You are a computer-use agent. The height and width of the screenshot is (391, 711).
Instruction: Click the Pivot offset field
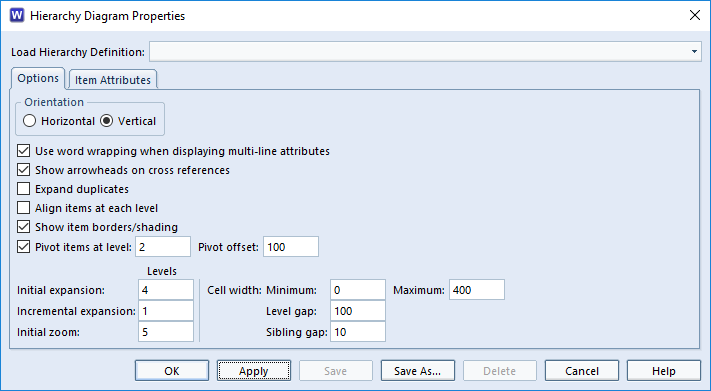(291, 247)
